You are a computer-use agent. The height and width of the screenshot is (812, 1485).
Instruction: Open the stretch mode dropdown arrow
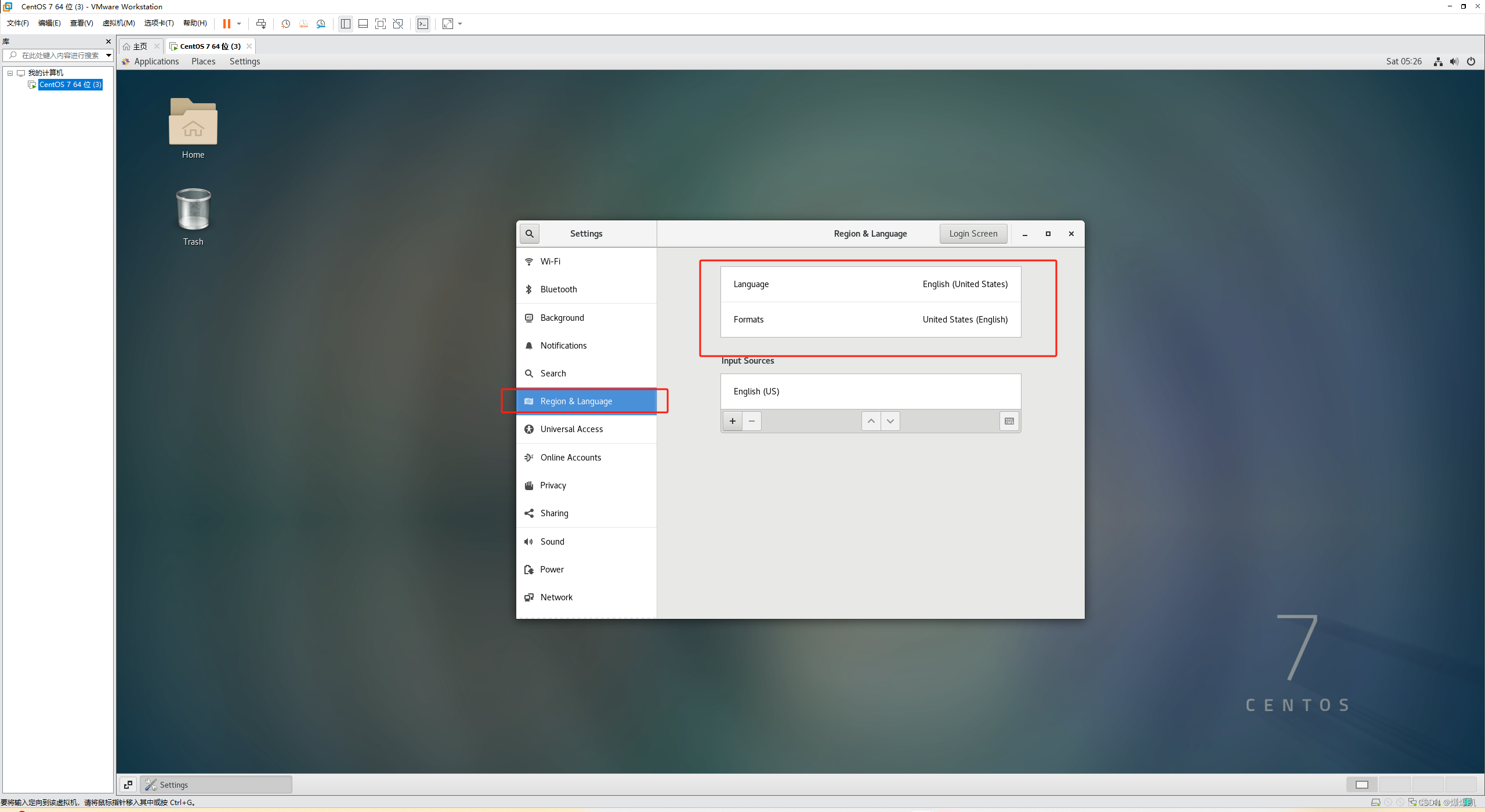460,24
